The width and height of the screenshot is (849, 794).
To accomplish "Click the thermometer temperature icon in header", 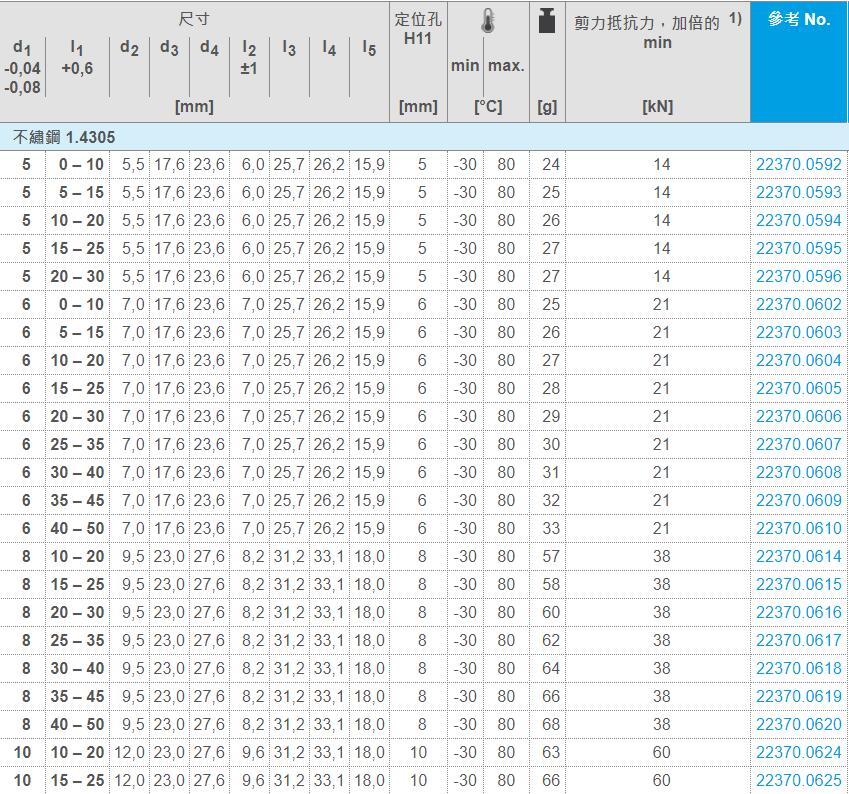I will pos(487,23).
